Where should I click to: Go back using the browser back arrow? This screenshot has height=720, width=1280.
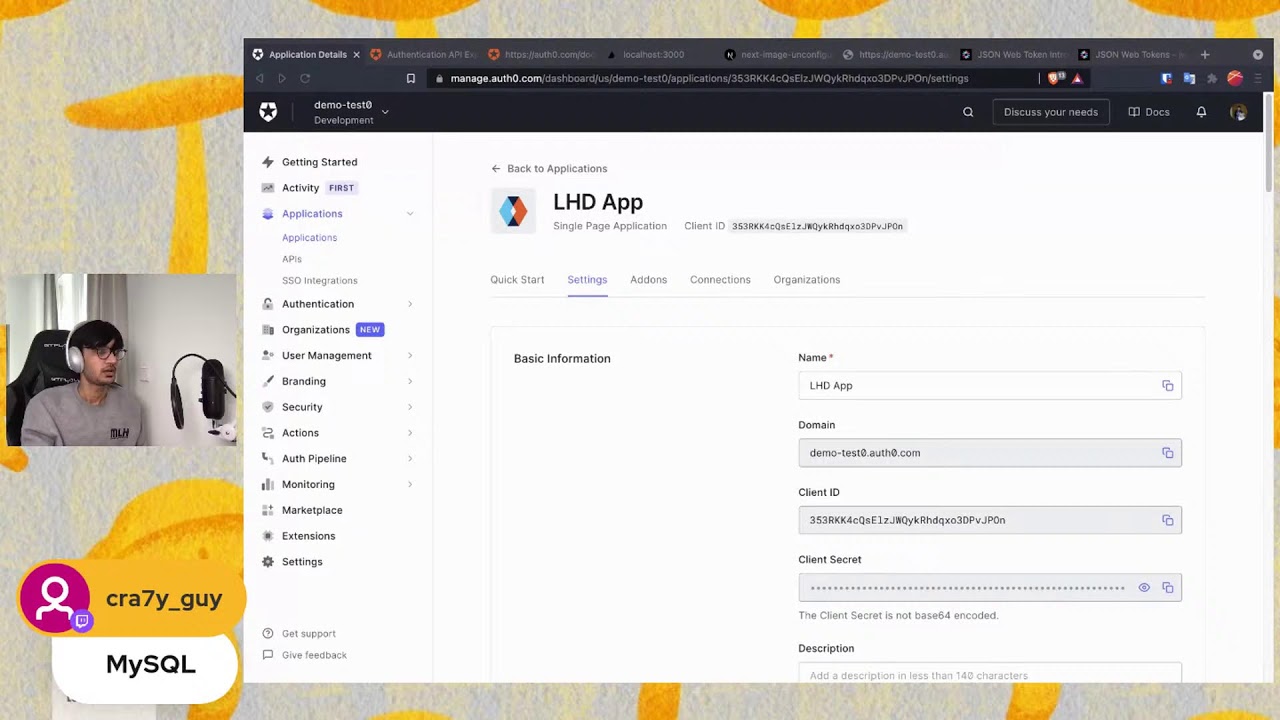260,78
